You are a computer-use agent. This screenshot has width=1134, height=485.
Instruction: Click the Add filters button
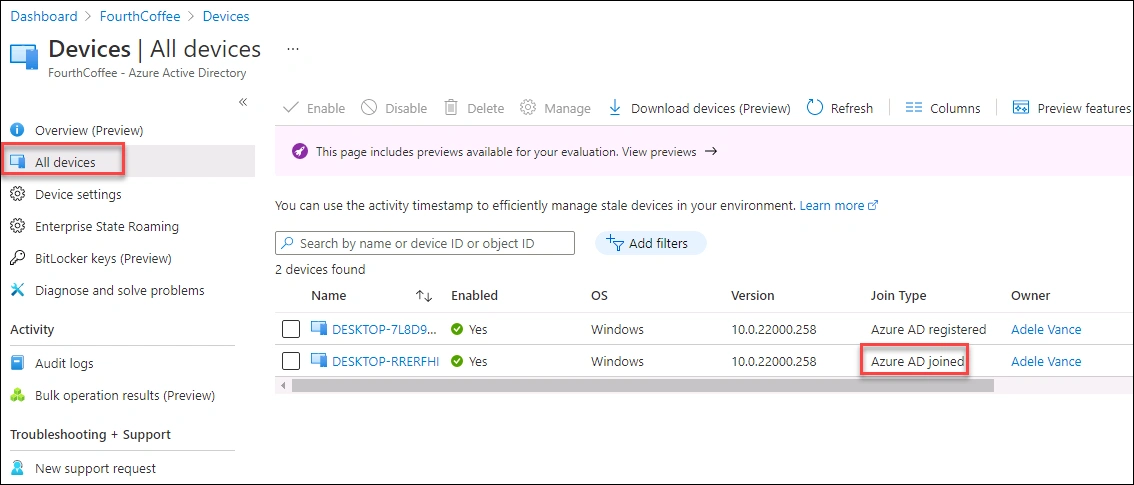coord(650,244)
